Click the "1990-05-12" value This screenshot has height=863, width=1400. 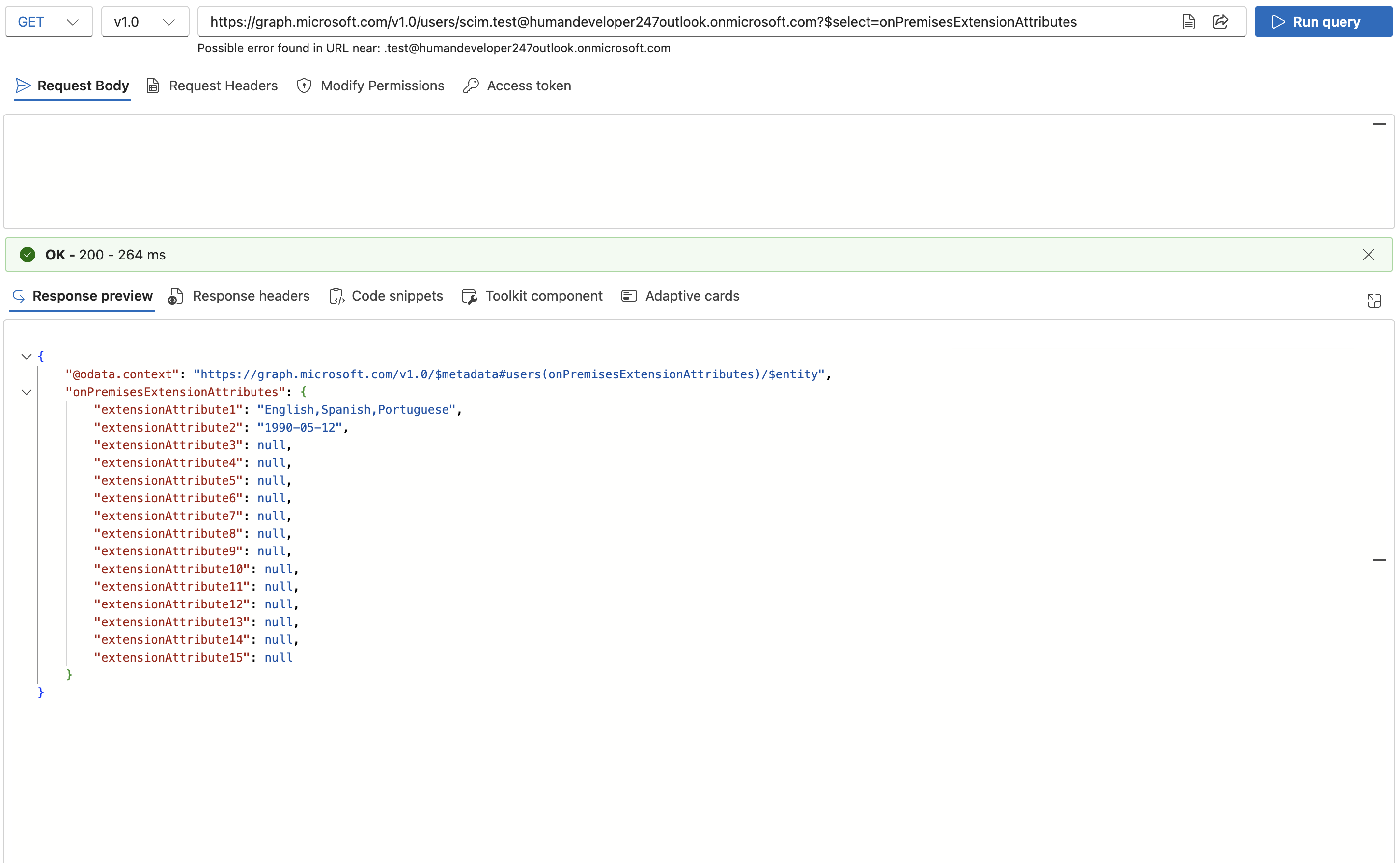pyautogui.click(x=300, y=428)
